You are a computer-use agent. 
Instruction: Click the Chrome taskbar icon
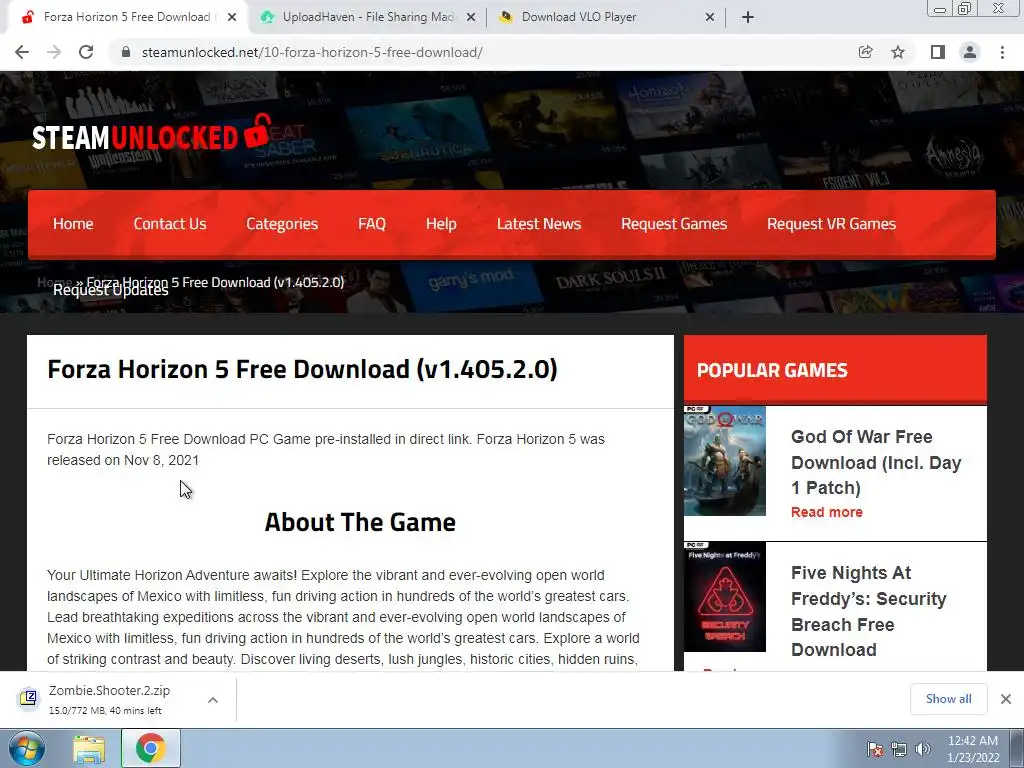click(150, 748)
